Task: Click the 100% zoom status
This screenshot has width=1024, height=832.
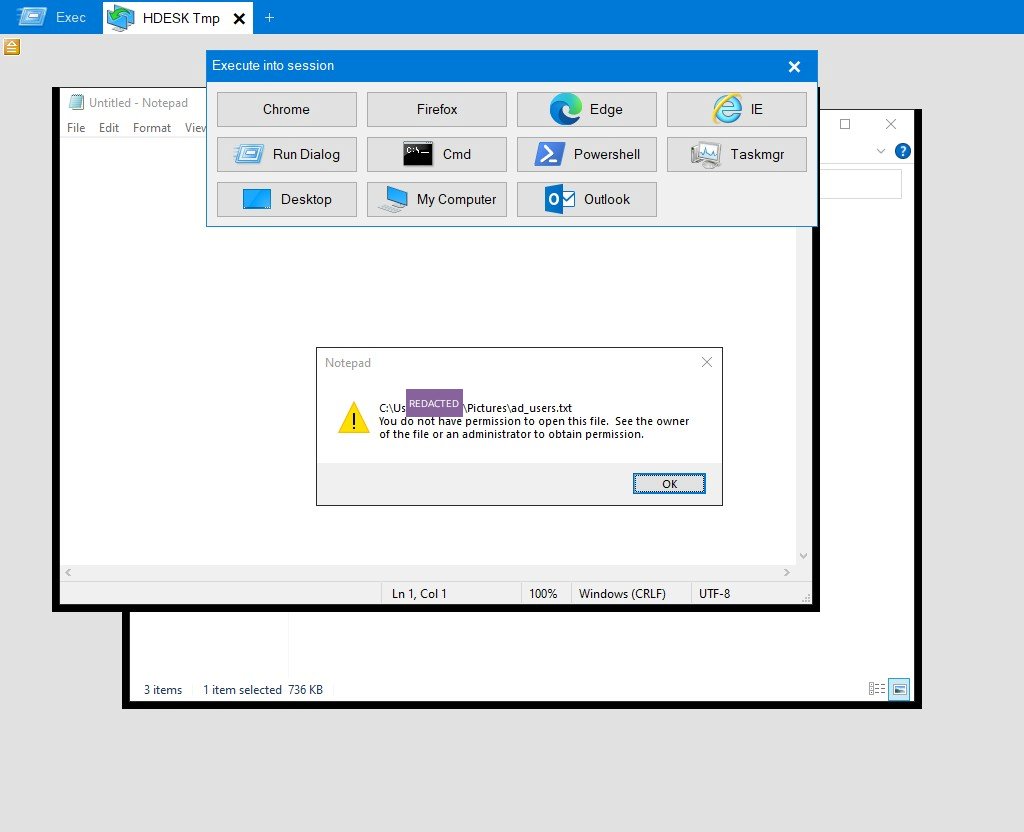Action: pos(543,594)
